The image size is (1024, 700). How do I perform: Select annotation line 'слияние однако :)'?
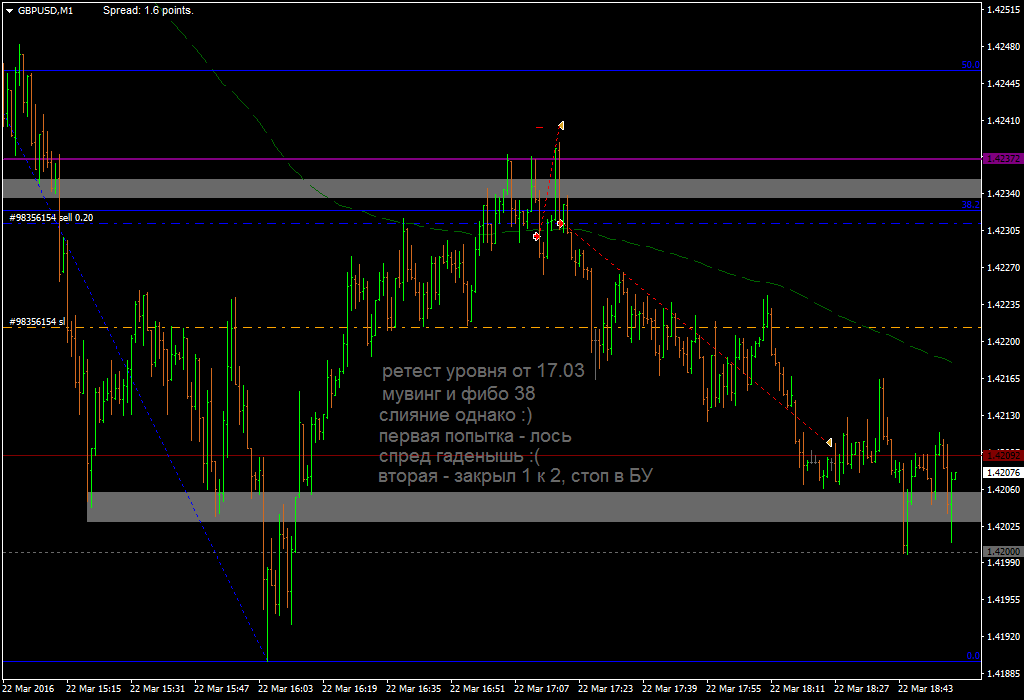[x=456, y=415]
